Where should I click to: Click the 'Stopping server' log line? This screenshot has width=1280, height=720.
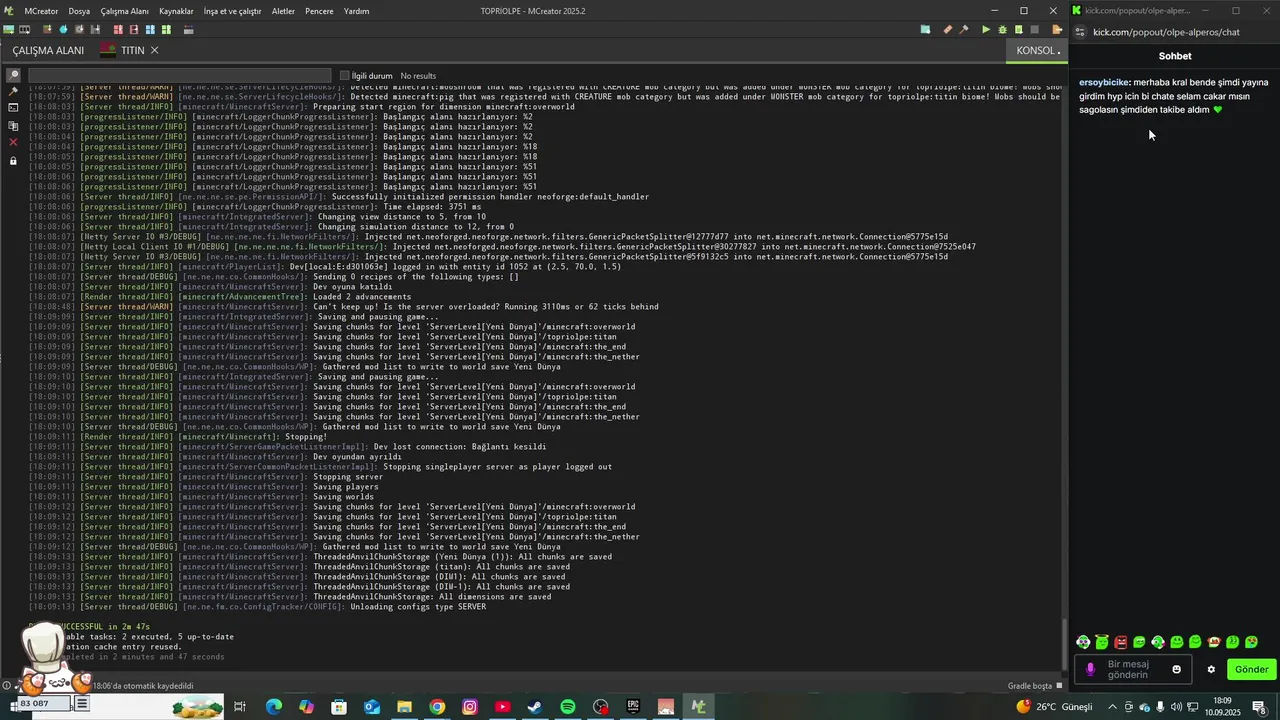point(205,477)
